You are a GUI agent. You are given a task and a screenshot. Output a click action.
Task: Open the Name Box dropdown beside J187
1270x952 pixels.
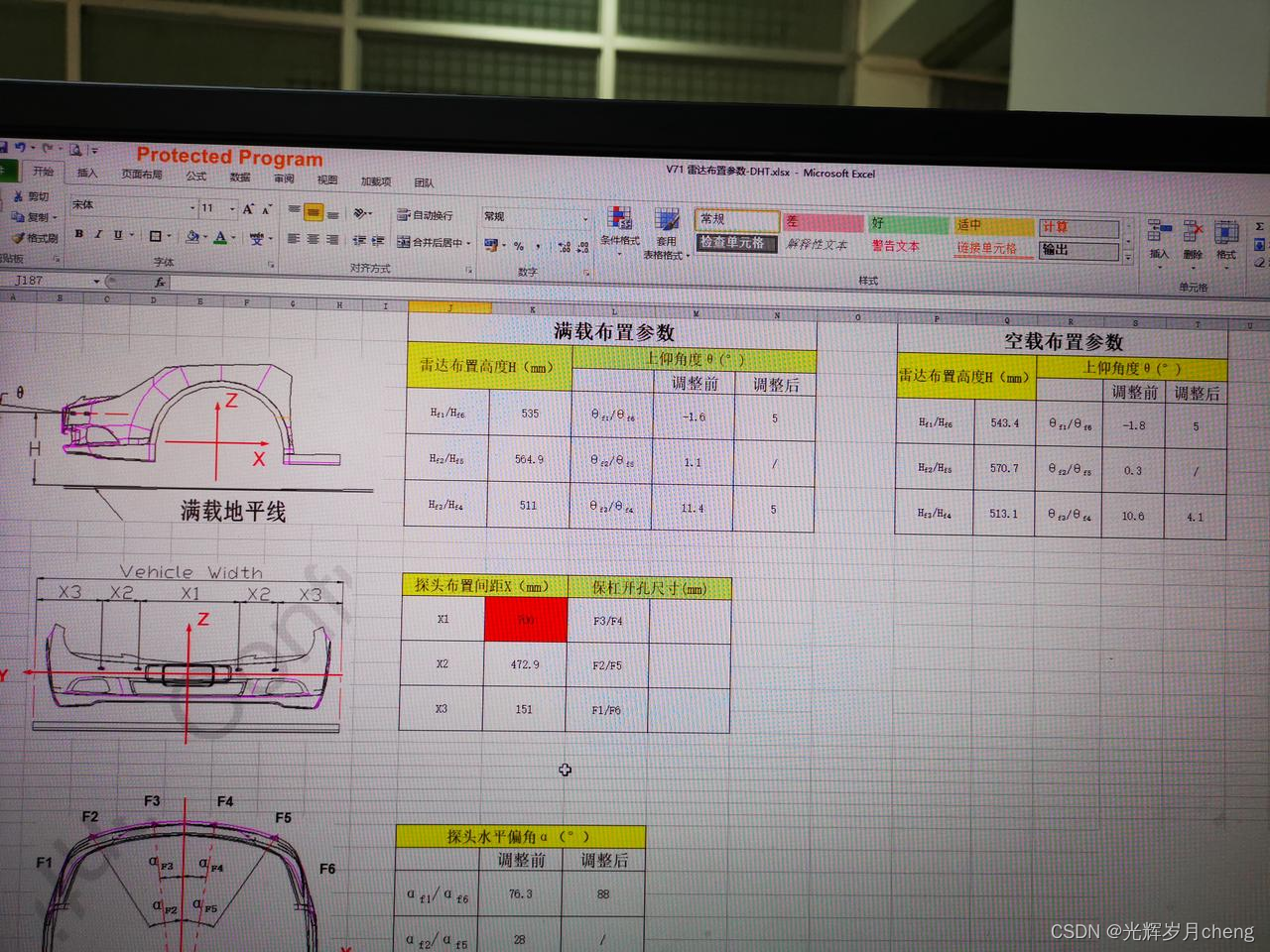pos(96,282)
